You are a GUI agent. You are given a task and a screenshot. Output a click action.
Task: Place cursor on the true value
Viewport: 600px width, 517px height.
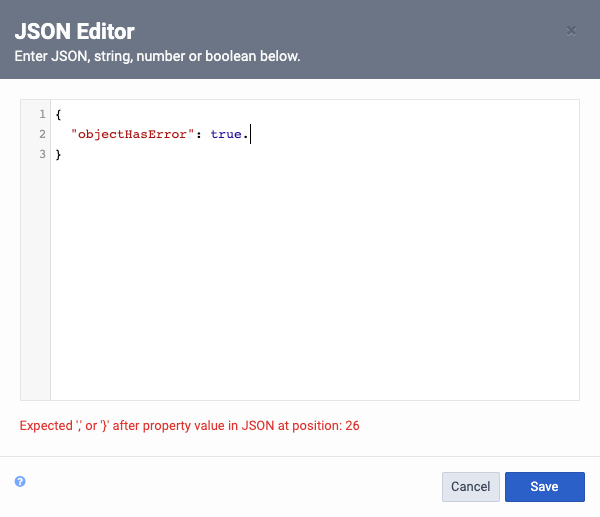click(x=226, y=134)
